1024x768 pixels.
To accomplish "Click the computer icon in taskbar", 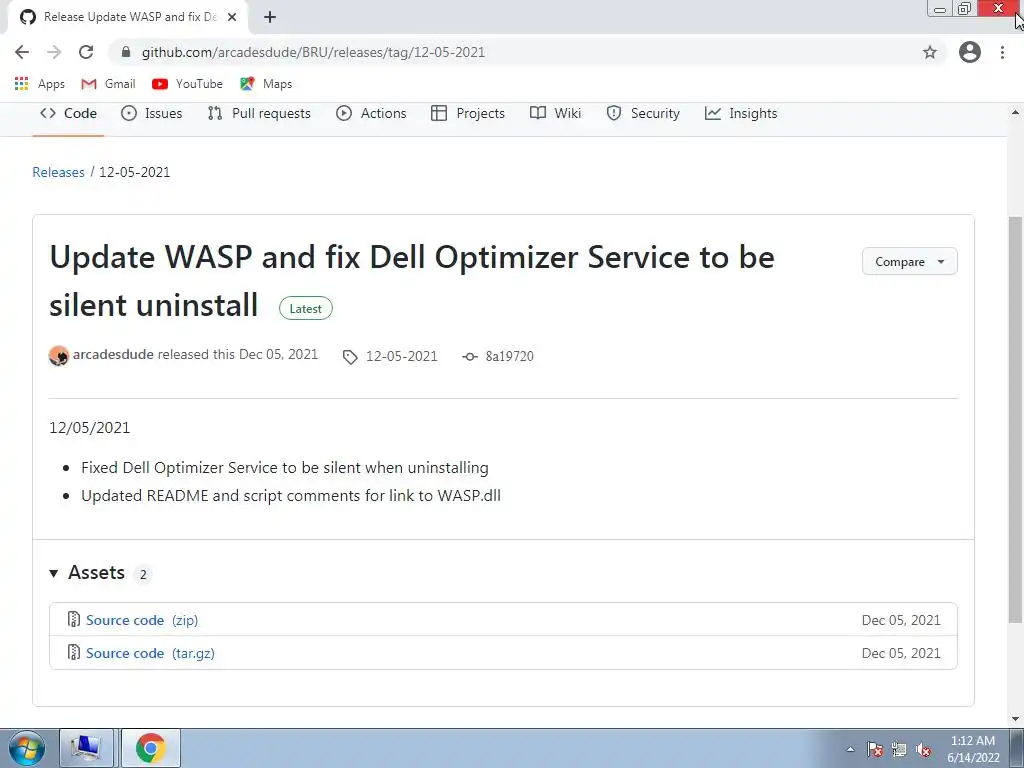I will (86, 748).
